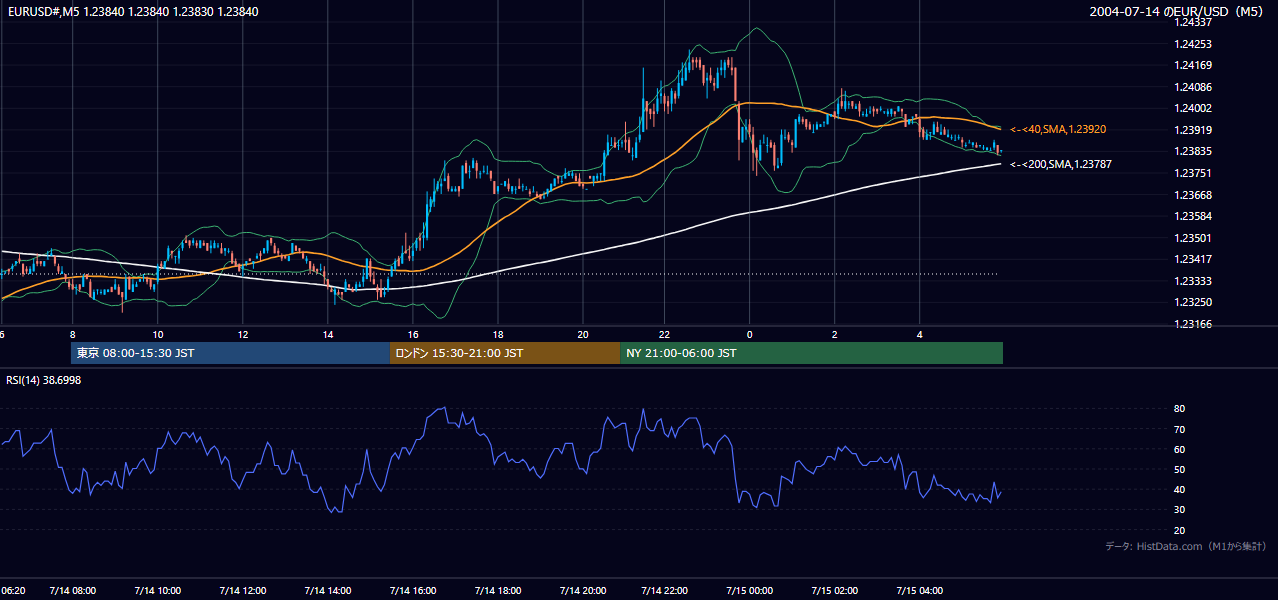Viewport: 1278px width, 600px height.
Task: Click the 1.23333 price axis label
Action: (1193, 281)
